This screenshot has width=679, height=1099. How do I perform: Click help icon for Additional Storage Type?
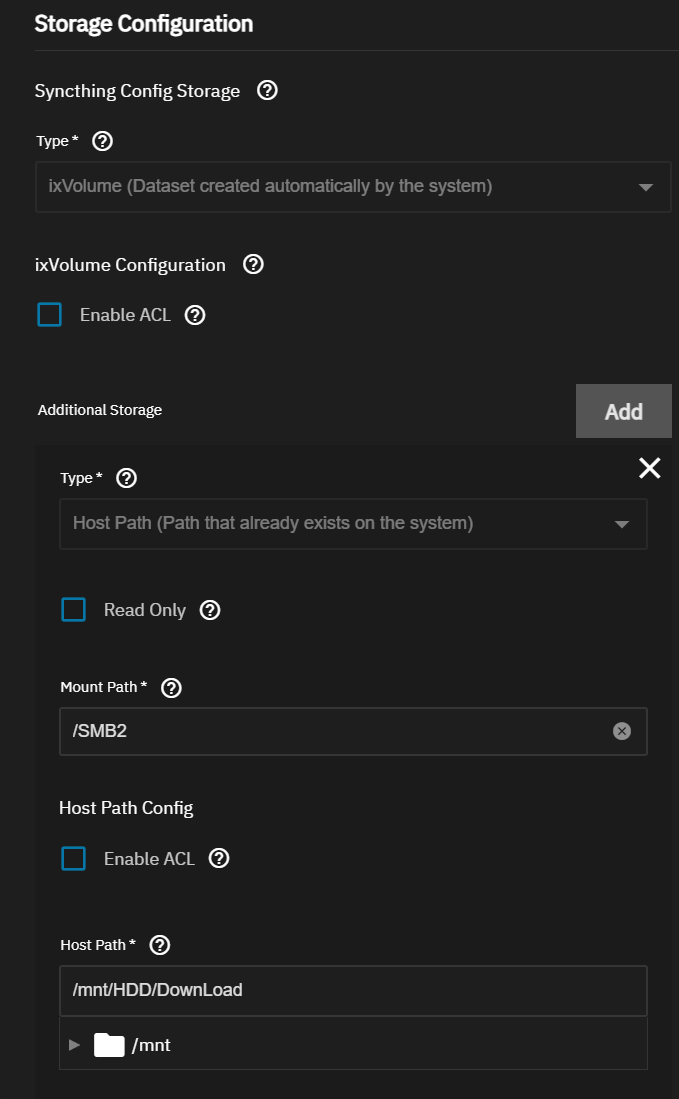coord(126,479)
